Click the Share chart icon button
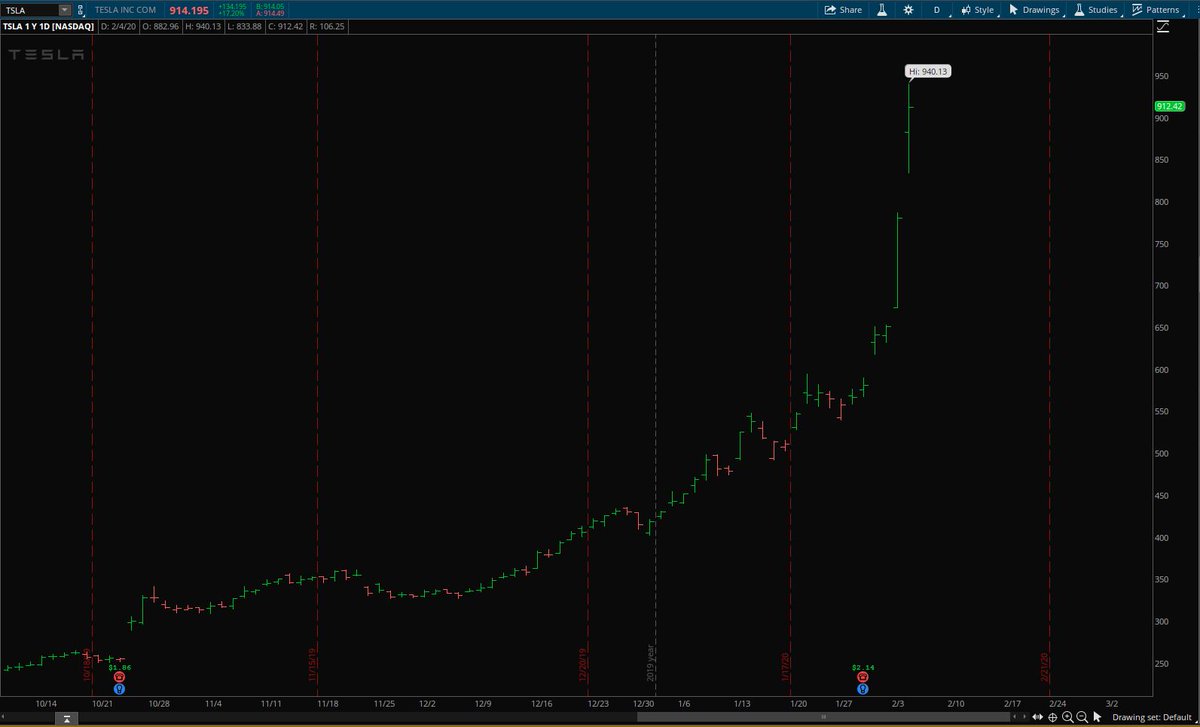This screenshot has width=1200, height=727. [x=842, y=9]
